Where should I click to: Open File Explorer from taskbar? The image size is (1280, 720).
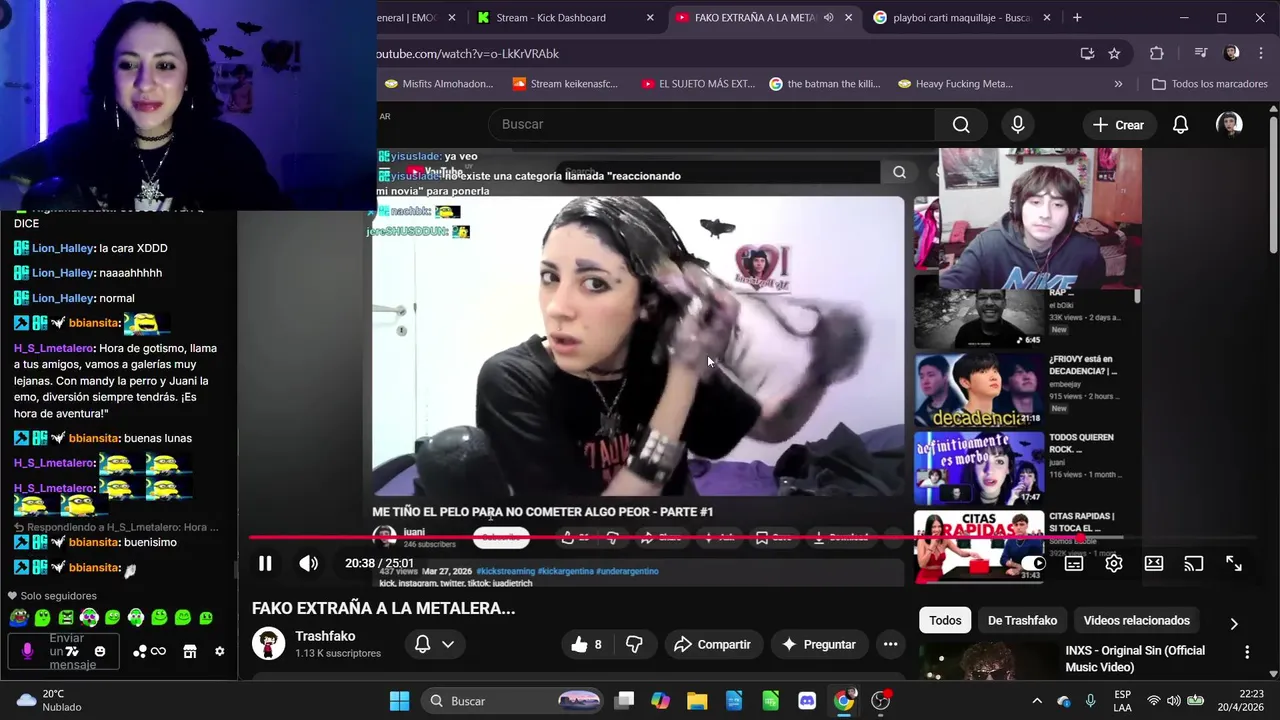pos(697,701)
